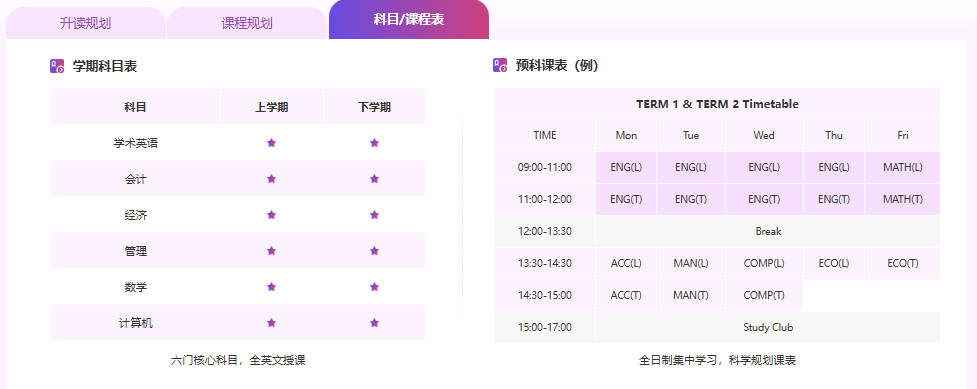The height and width of the screenshot is (389, 977).
Task: Click the Tue column header
Action: point(691,135)
